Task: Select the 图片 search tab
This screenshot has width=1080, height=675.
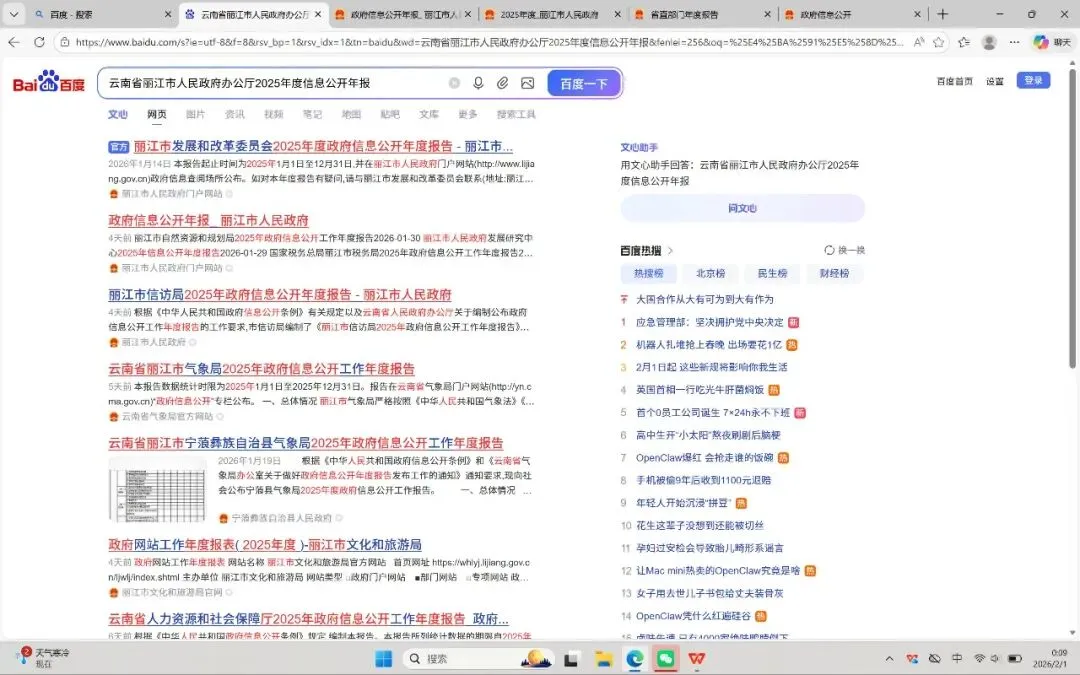Action: (x=196, y=114)
